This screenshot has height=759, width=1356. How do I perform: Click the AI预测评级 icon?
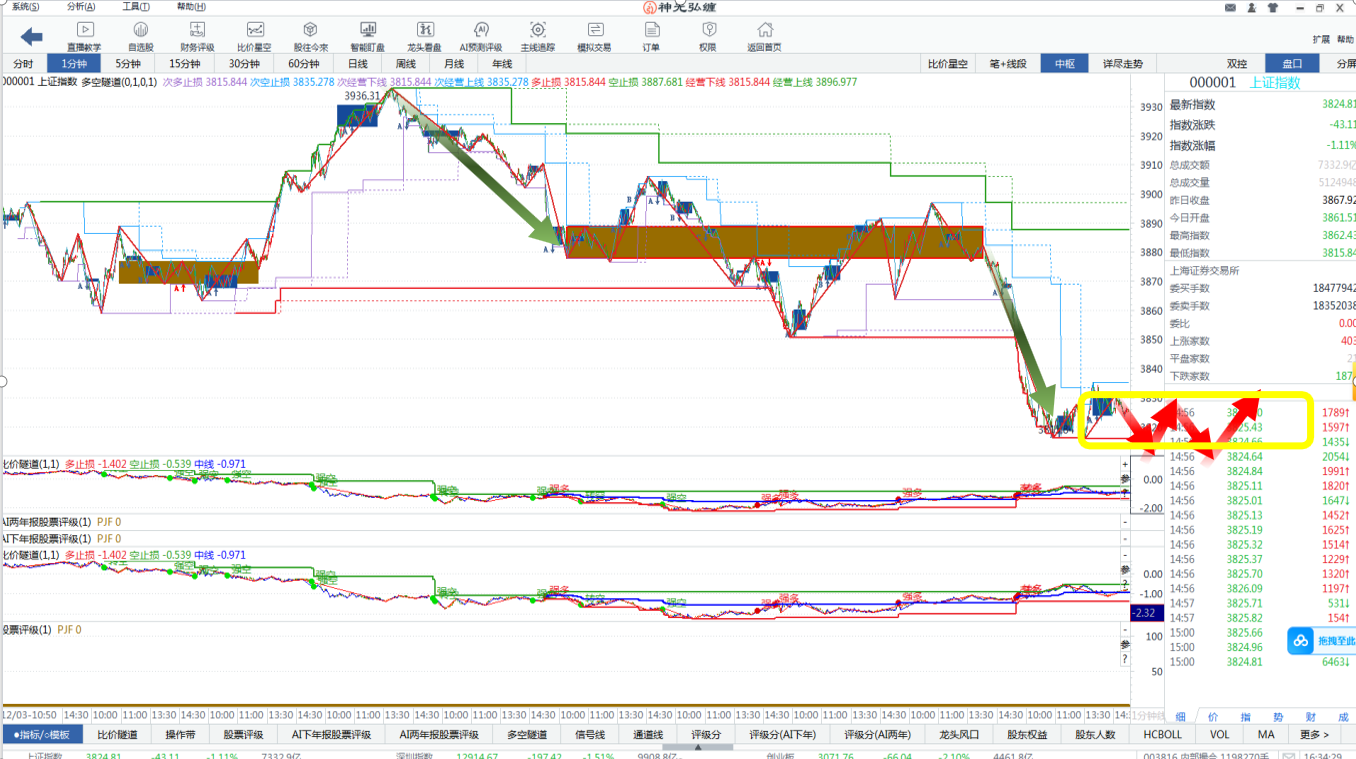[x=481, y=36]
